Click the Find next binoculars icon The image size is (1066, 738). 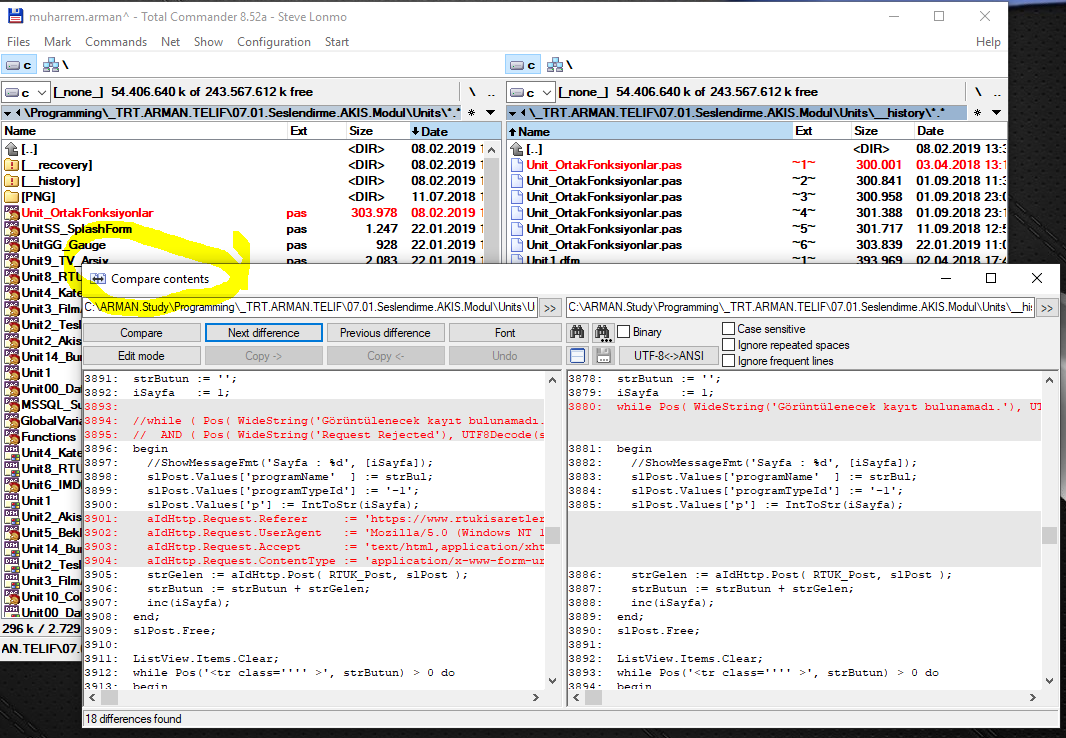coord(602,332)
